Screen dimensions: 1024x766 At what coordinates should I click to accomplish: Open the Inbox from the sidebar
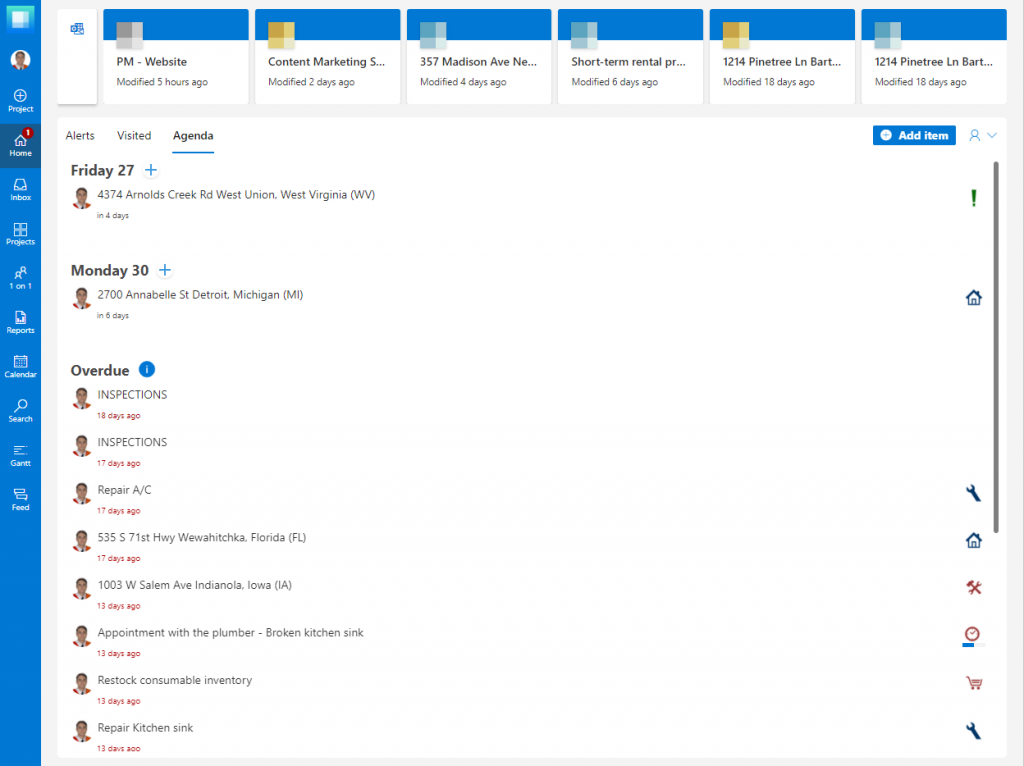(x=20, y=187)
